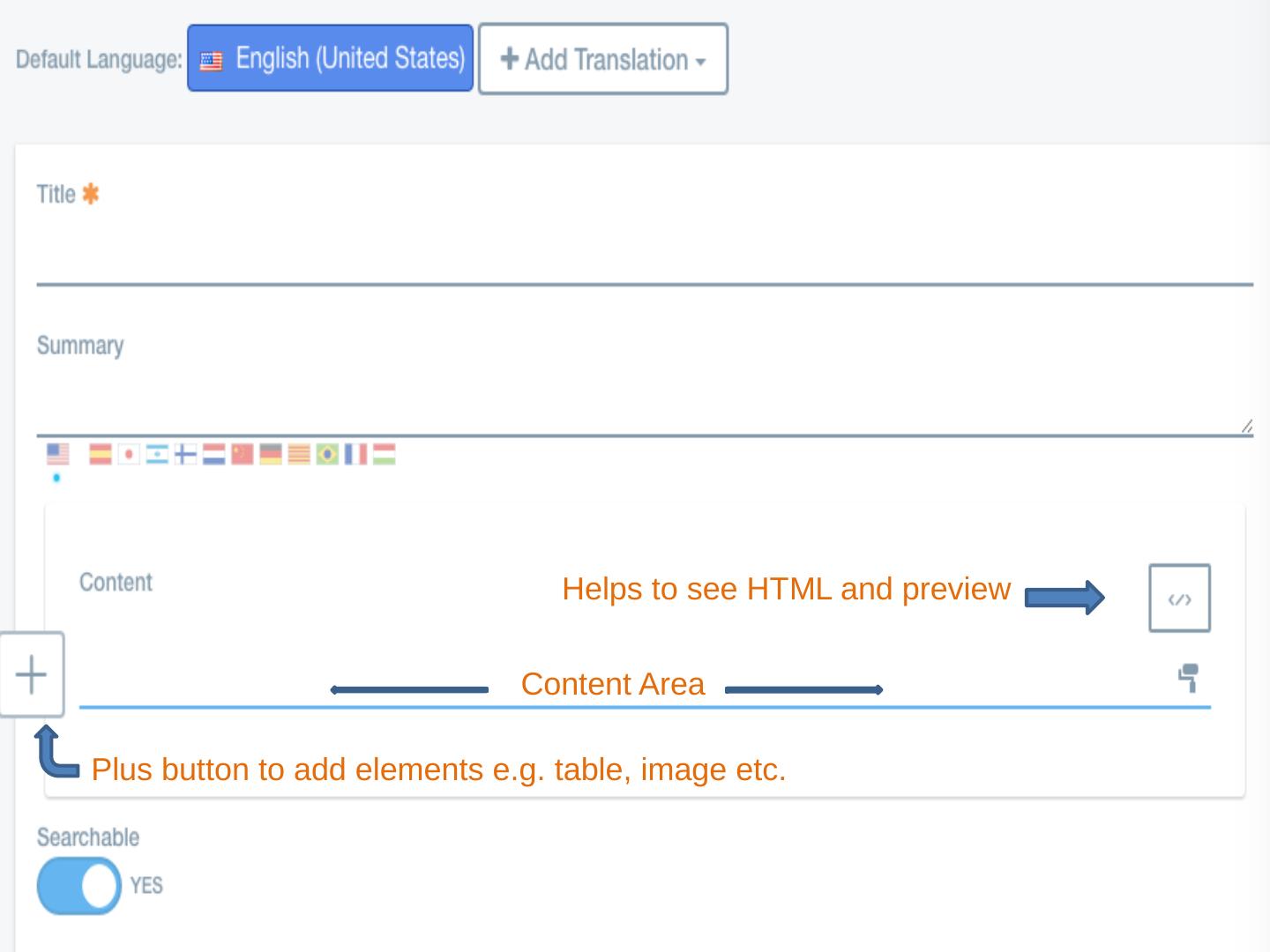Select the Brazilian flag language

pos(327,454)
